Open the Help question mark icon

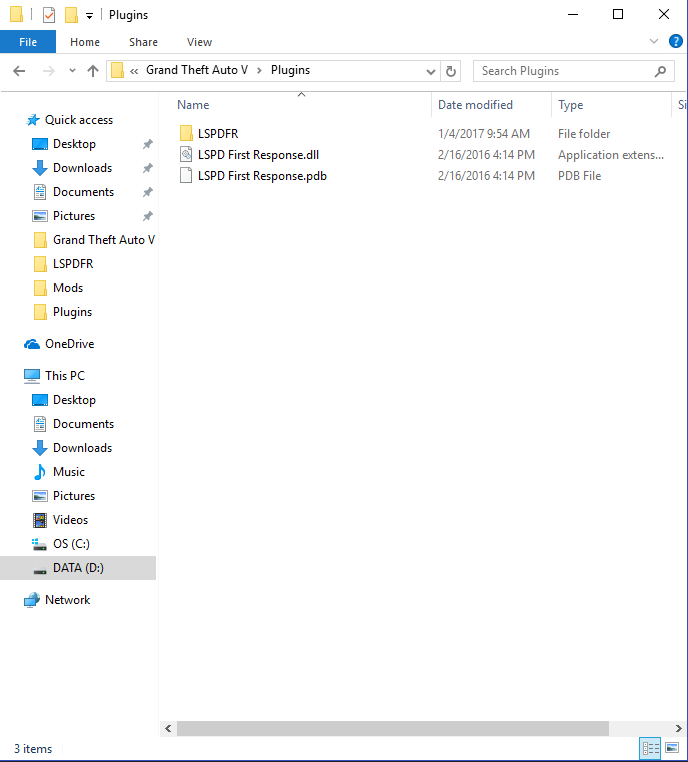(x=676, y=41)
